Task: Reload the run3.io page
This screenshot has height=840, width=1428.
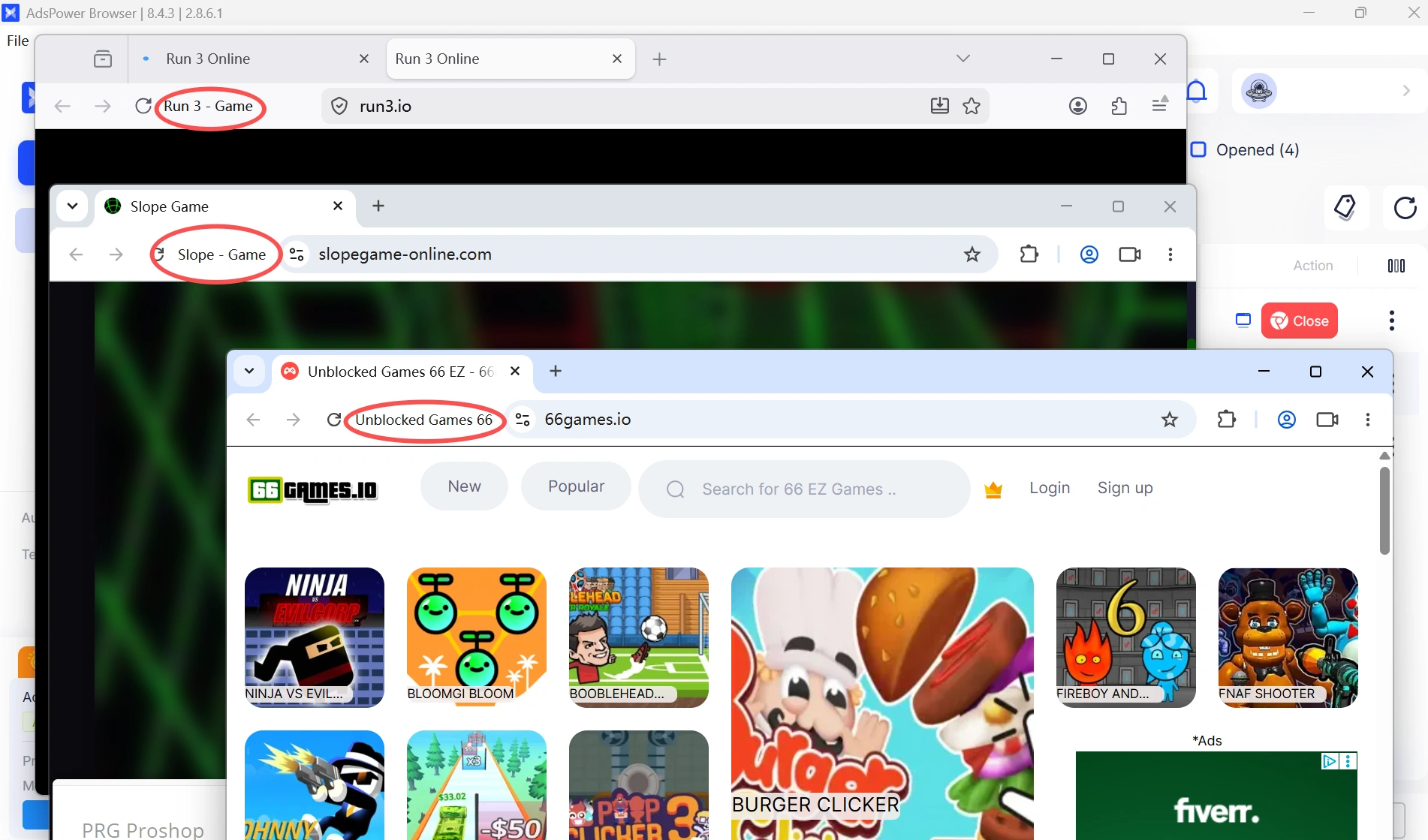Action: tap(143, 106)
